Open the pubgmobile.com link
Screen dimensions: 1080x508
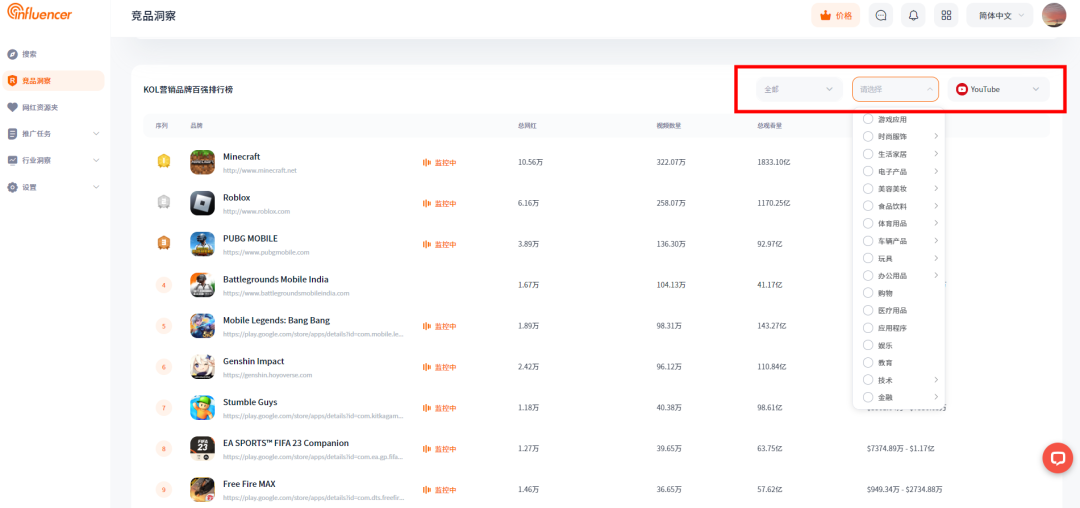(x=266, y=253)
